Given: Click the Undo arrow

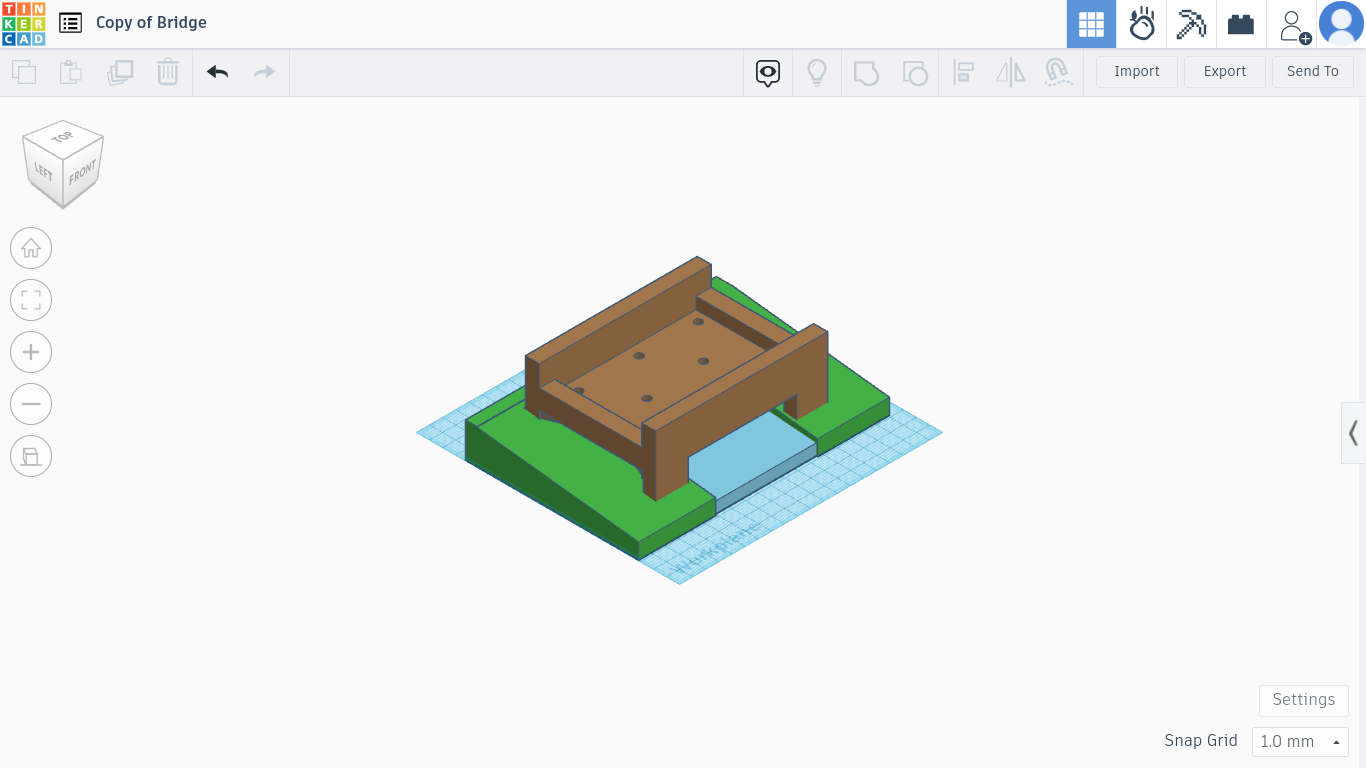Looking at the screenshot, I should tap(217, 72).
